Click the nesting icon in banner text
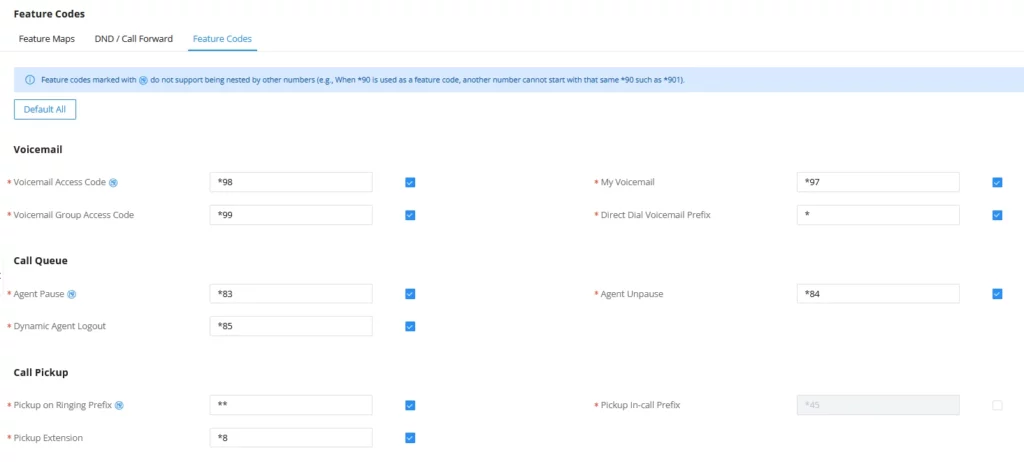1024x462 pixels. coord(143,80)
